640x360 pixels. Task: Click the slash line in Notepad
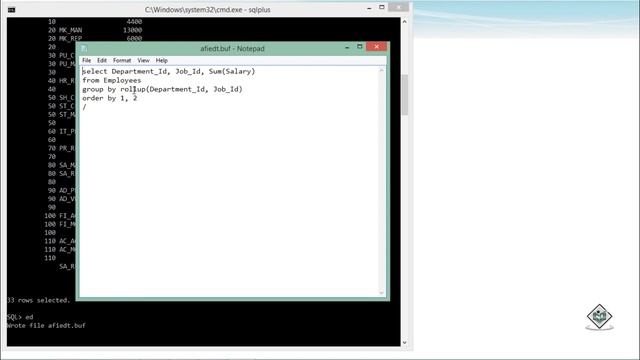(84, 107)
